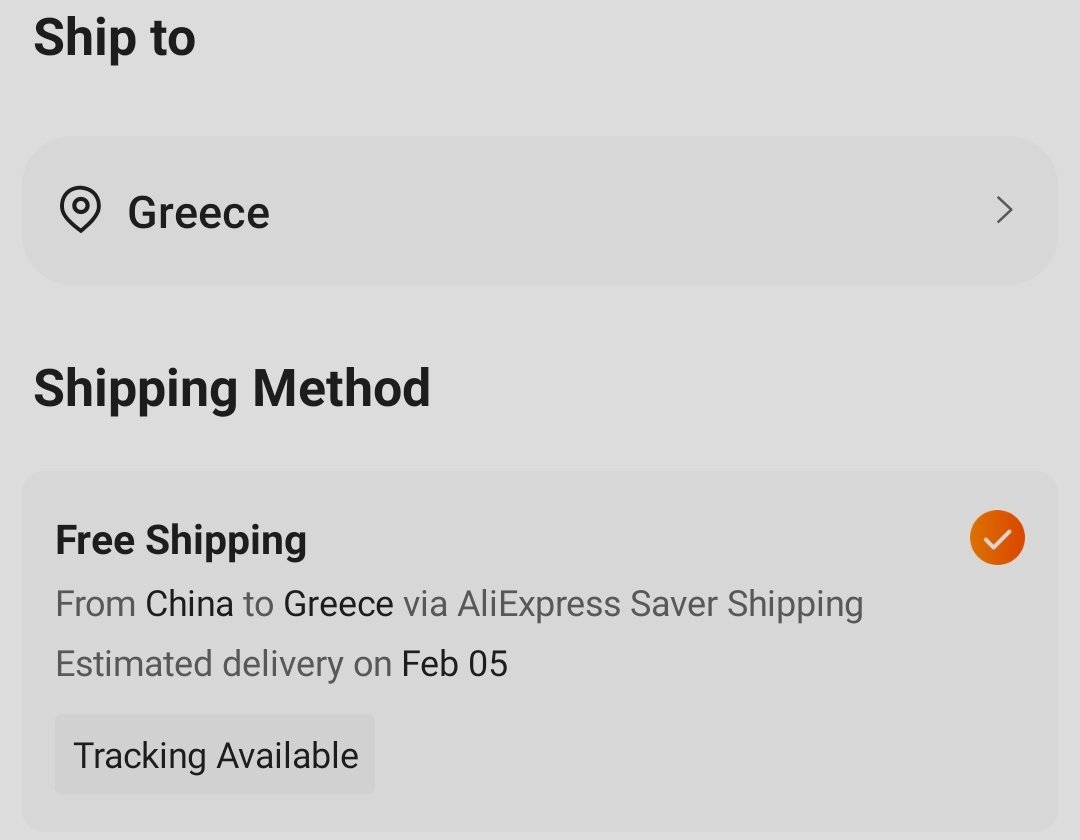The height and width of the screenshot is (840, 1080).
Task: Click the Estimated delivery on text
Action: [x=224, y=664]
